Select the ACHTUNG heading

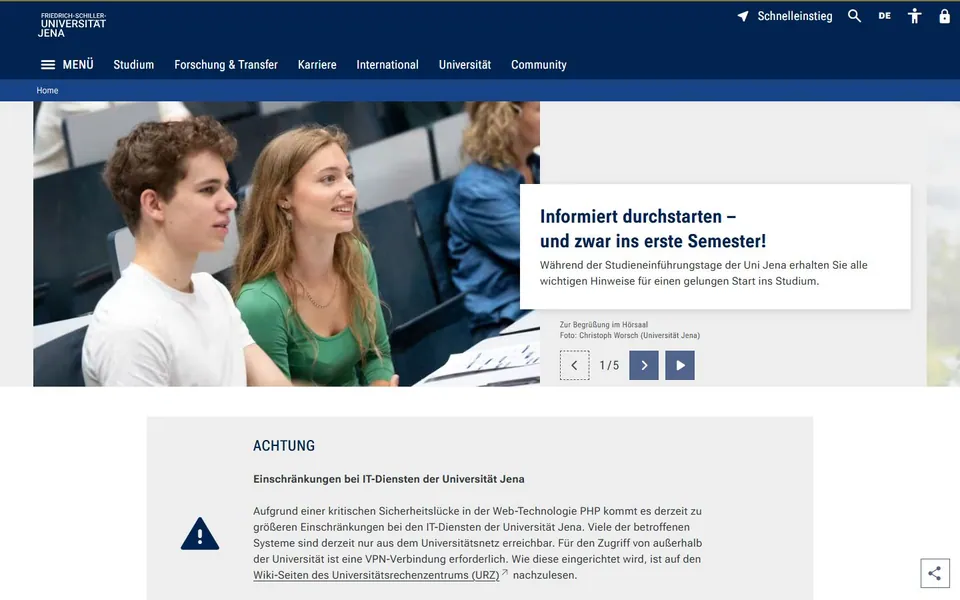284,446
